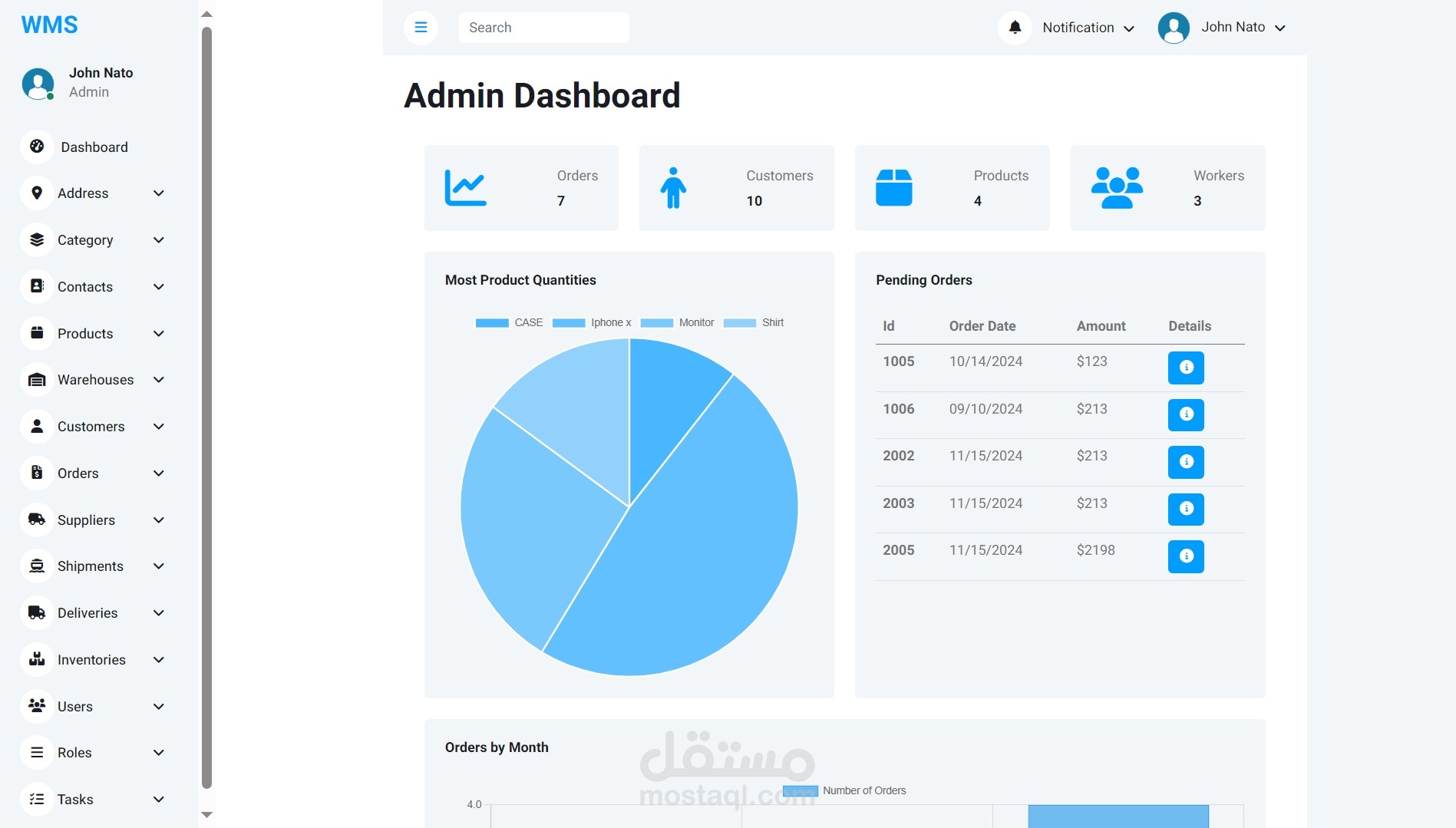Click the notification bell icon

tap(1015, 28)
